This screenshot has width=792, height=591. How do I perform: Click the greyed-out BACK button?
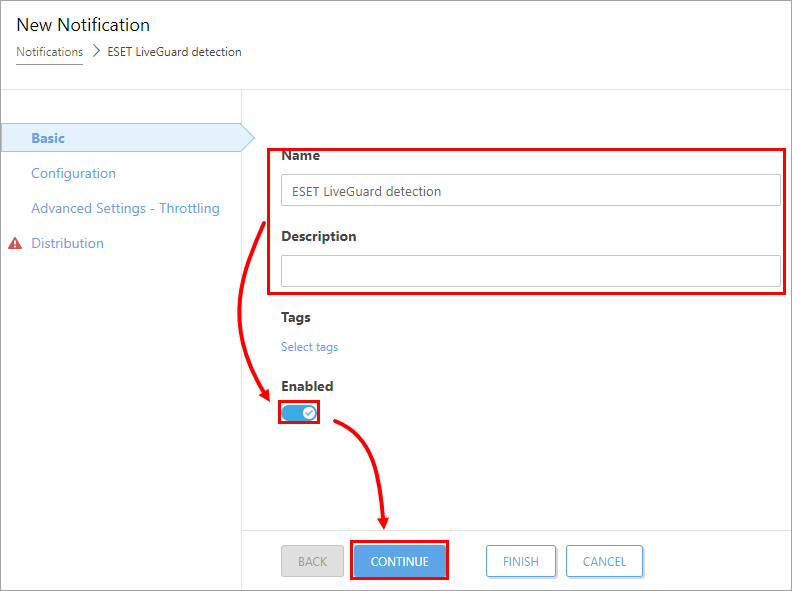click(x=312, y=561)
